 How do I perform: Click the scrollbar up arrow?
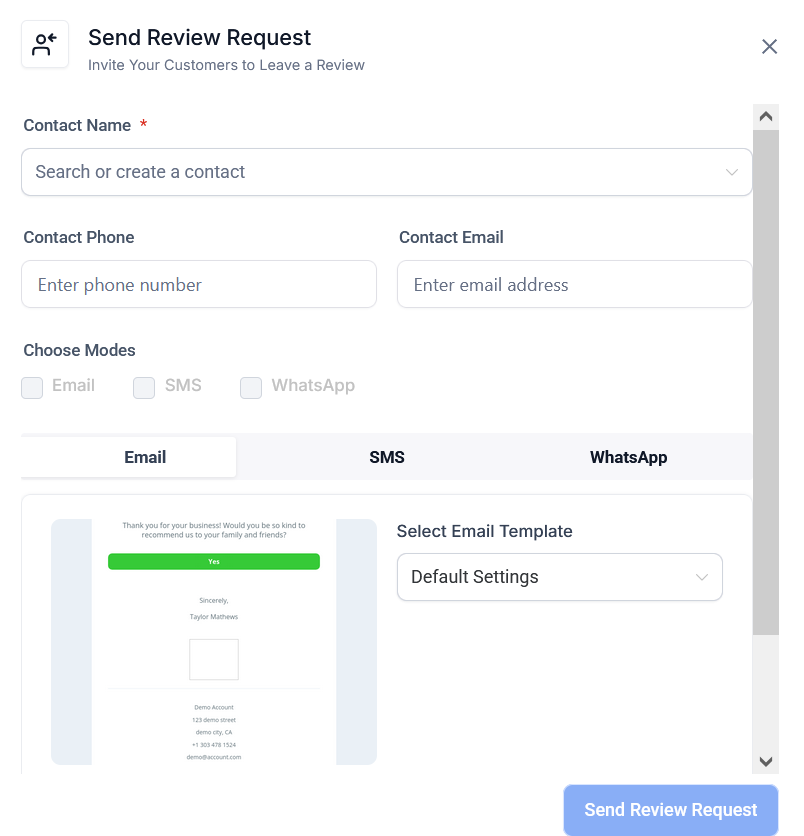point(766,116)
